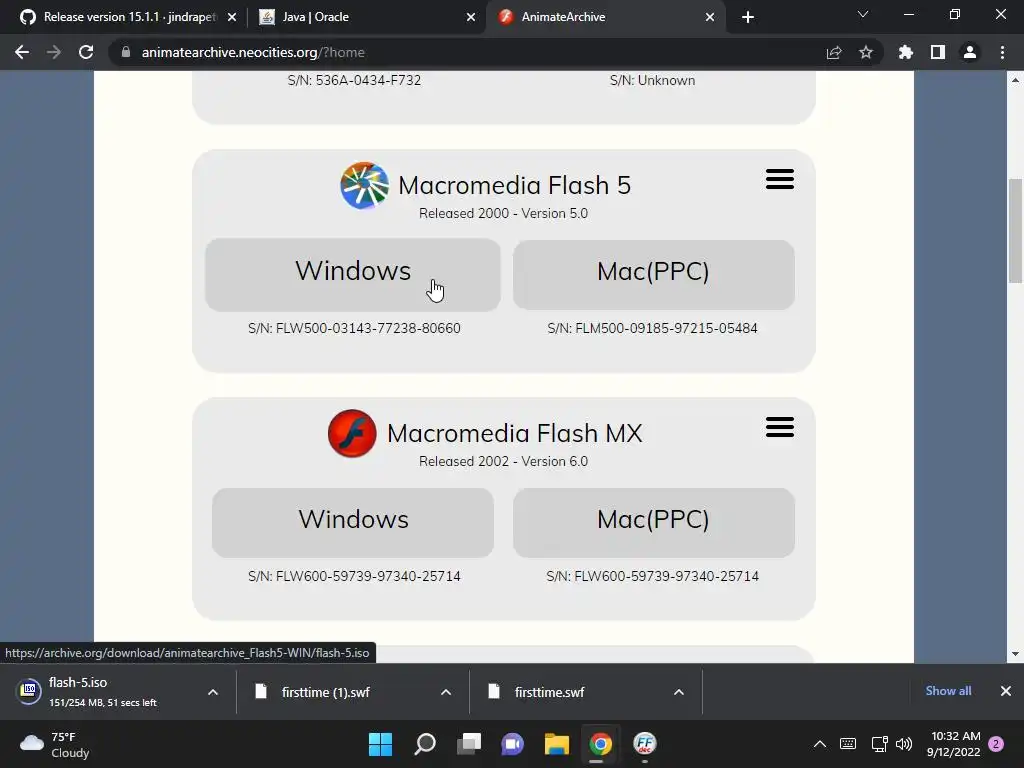
Task: Close the downloads bar
Action: tap(1006, 691)
